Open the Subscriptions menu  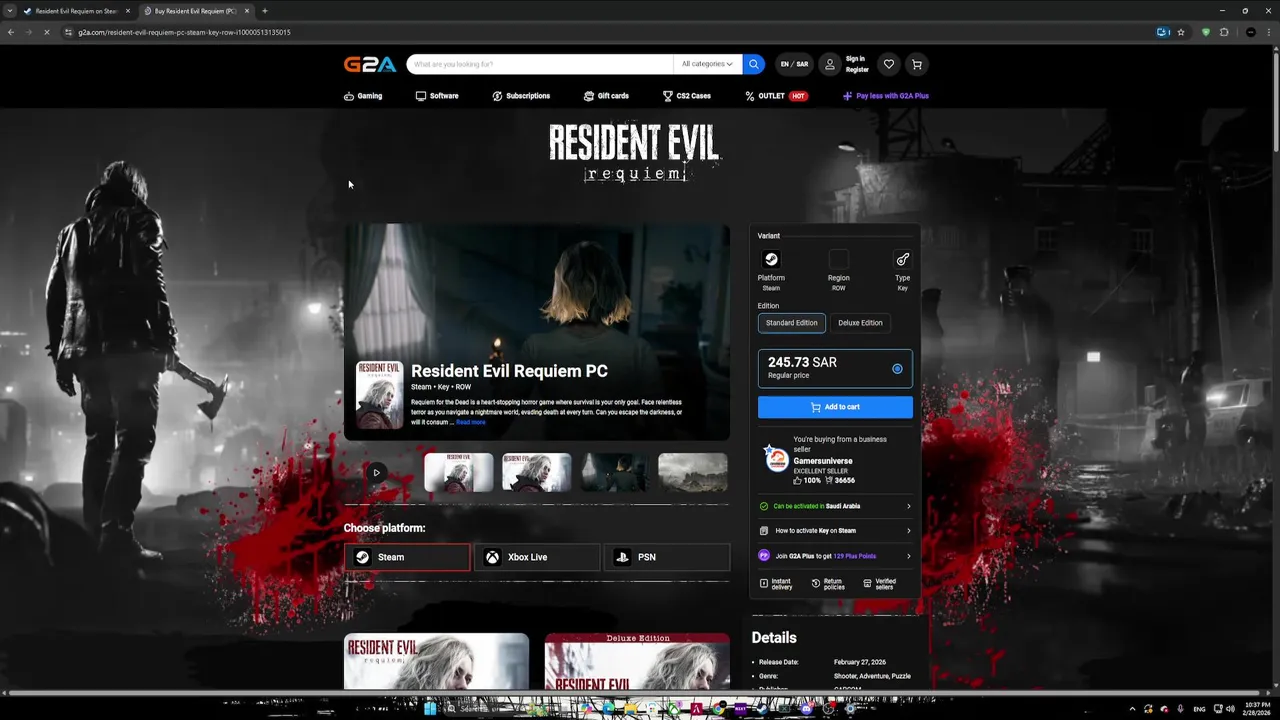(x=521, y=96)
